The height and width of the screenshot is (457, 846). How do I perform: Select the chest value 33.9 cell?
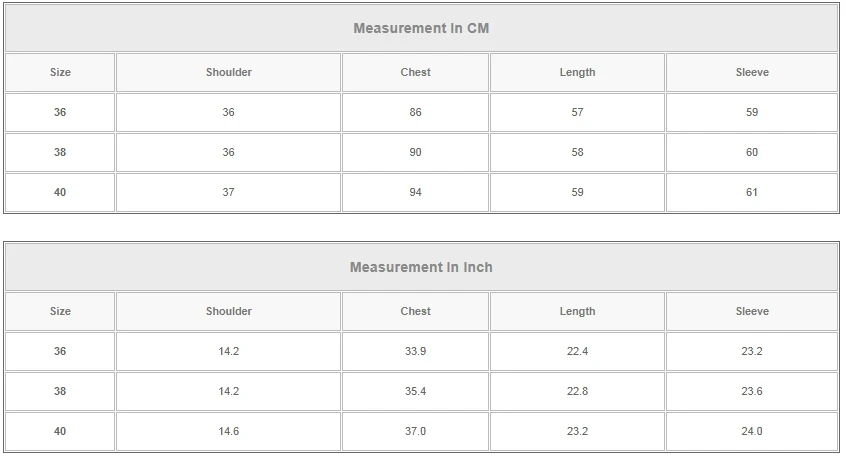pyautogui.click(x=415, y=351)
